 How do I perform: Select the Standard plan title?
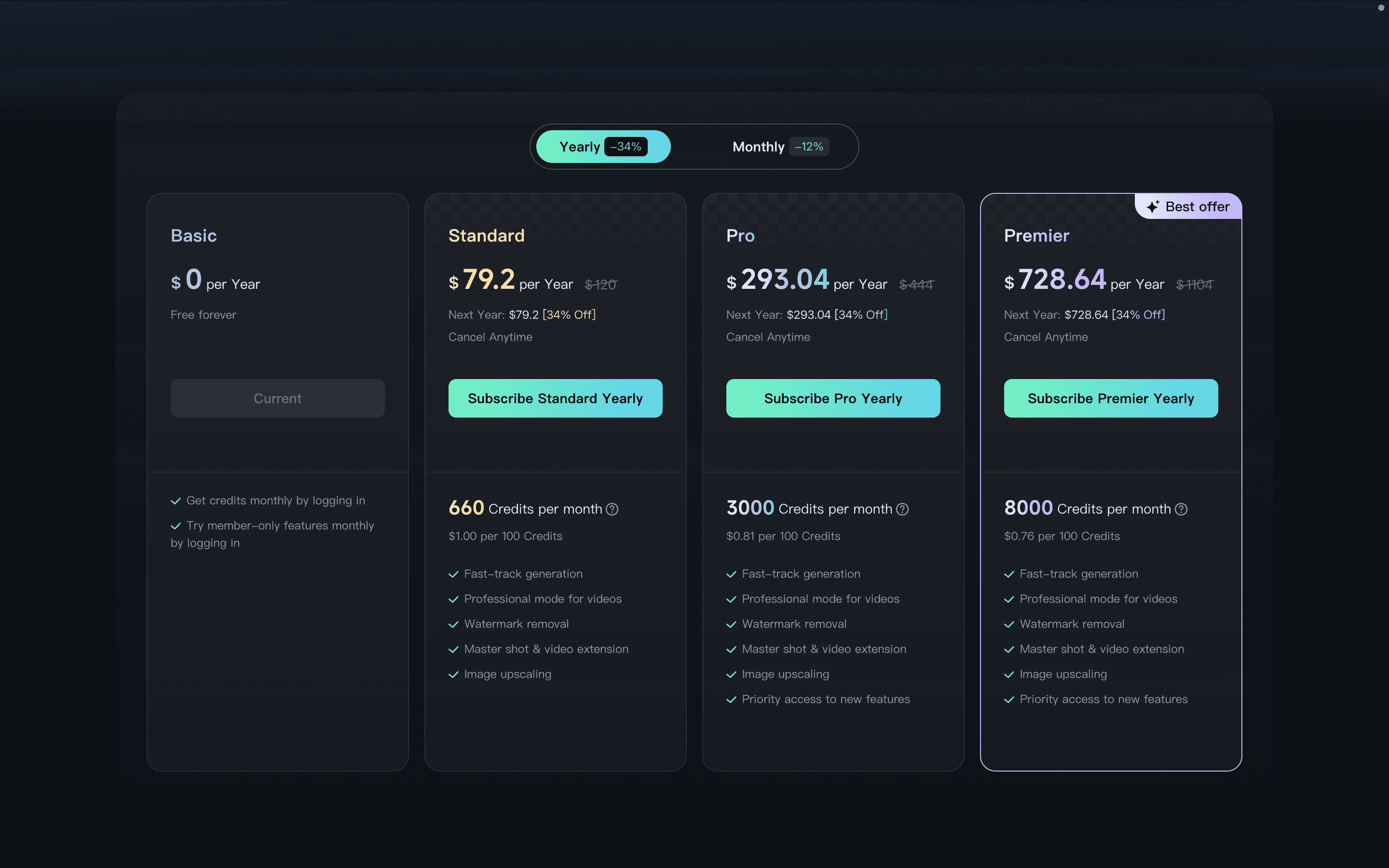coord(486,235)
